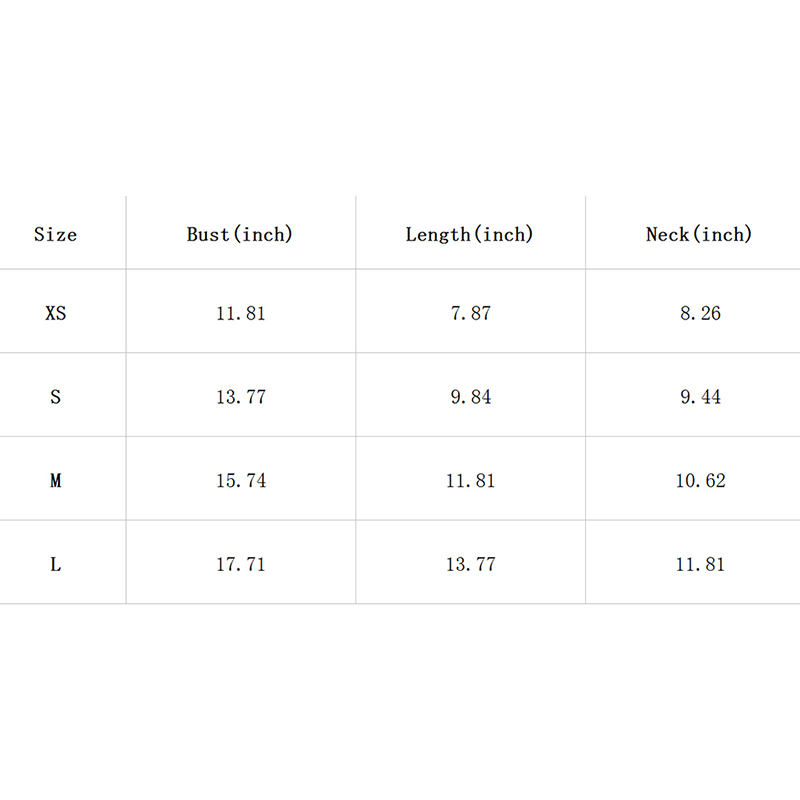The image size is (800, 800).
Task: Select the L size row label
Action: 55,565
